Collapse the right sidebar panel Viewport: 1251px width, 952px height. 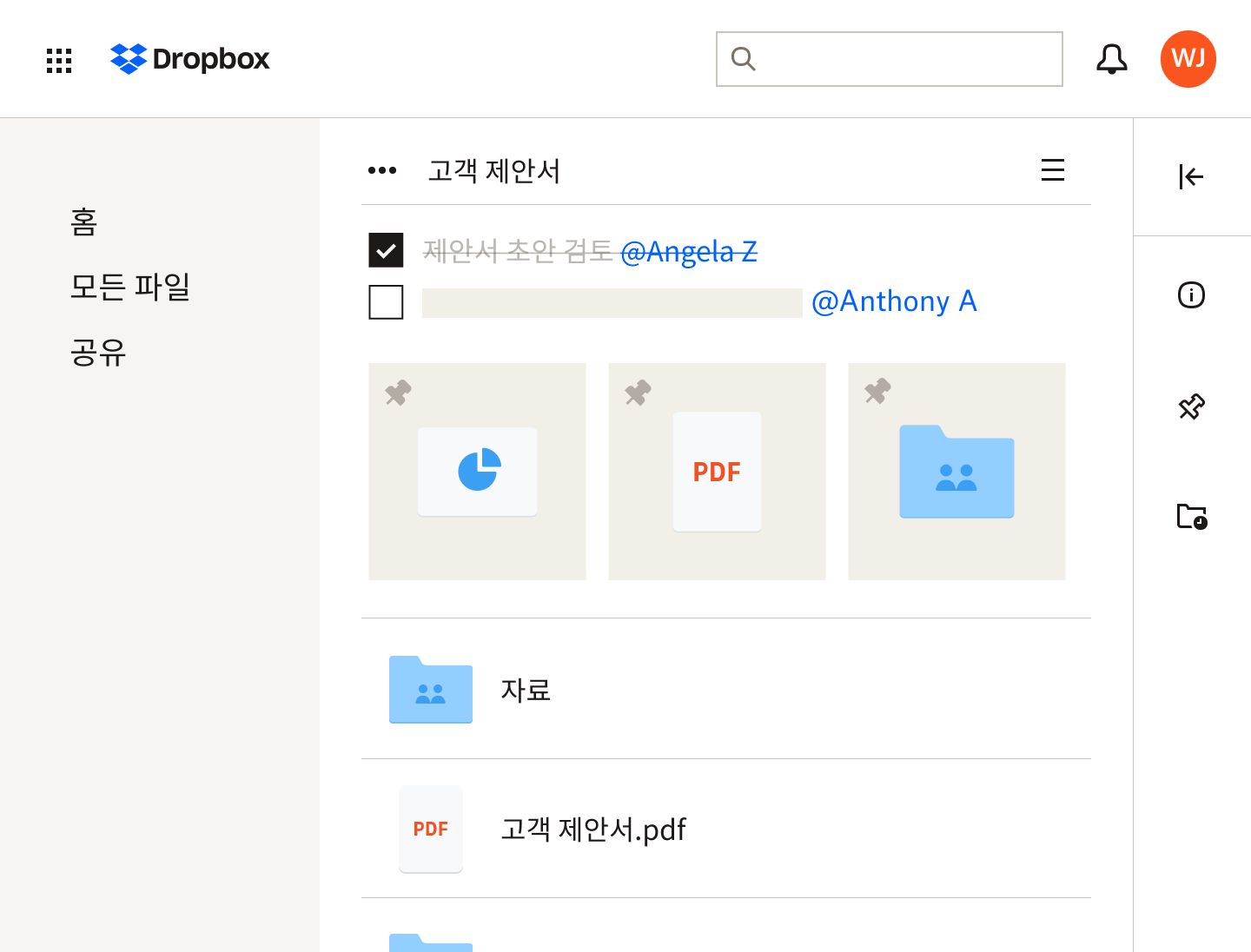1191,176
